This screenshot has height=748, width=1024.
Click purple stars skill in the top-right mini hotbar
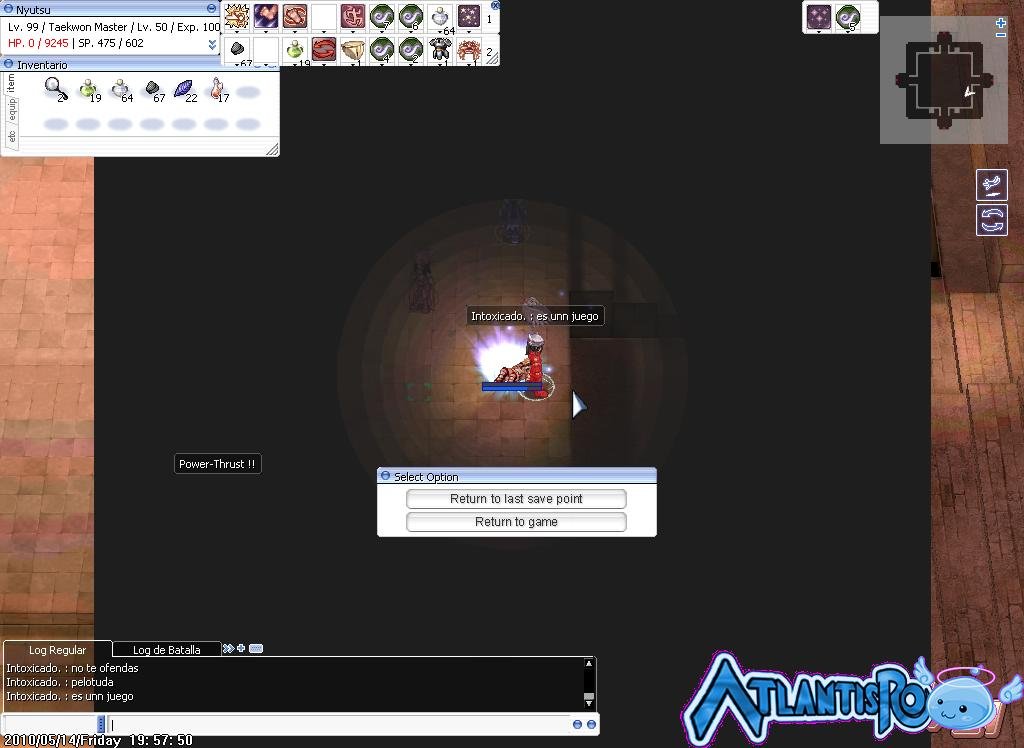(819, 17)
